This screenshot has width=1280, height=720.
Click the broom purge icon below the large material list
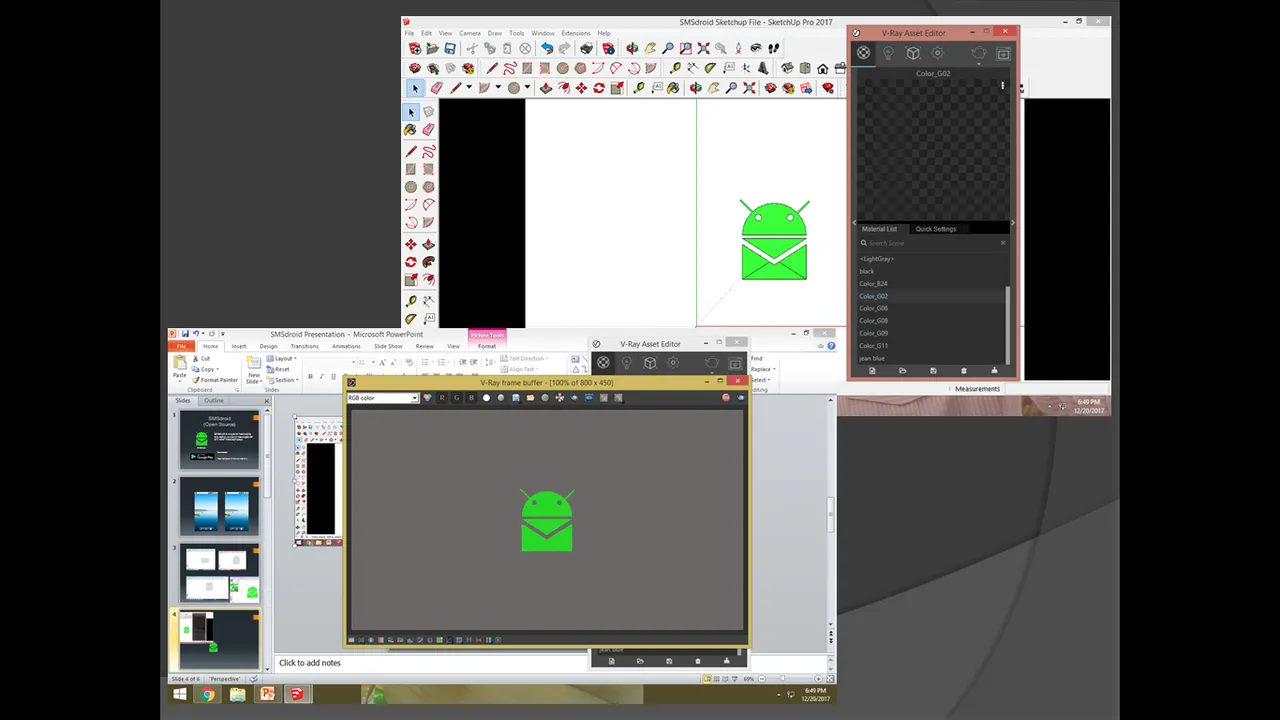click(x=994, y=371)
